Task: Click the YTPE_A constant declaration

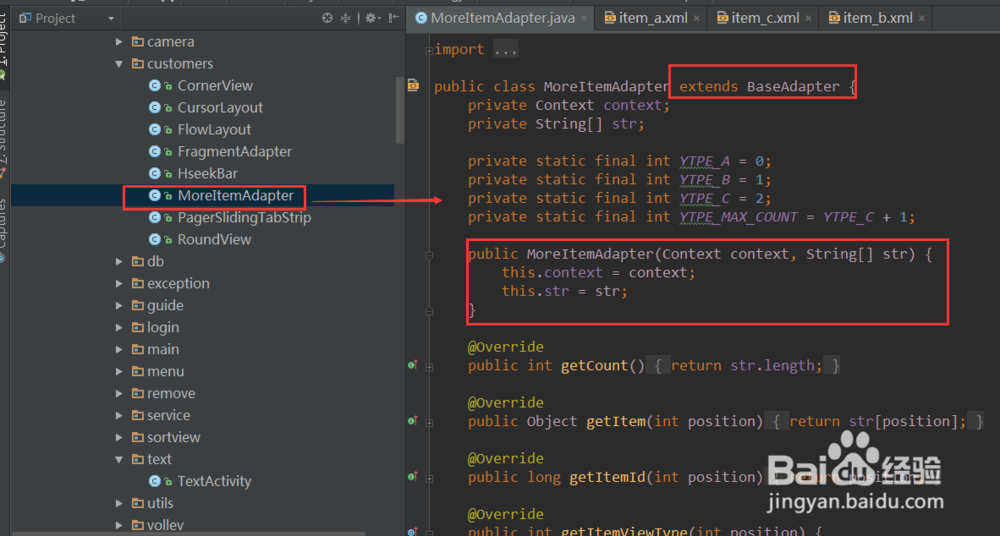Action: point(619,161)
